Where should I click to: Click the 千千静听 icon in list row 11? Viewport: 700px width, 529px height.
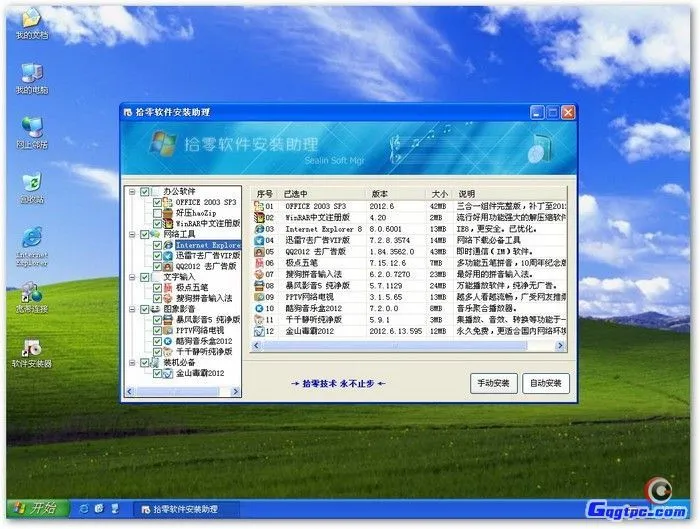259,320
